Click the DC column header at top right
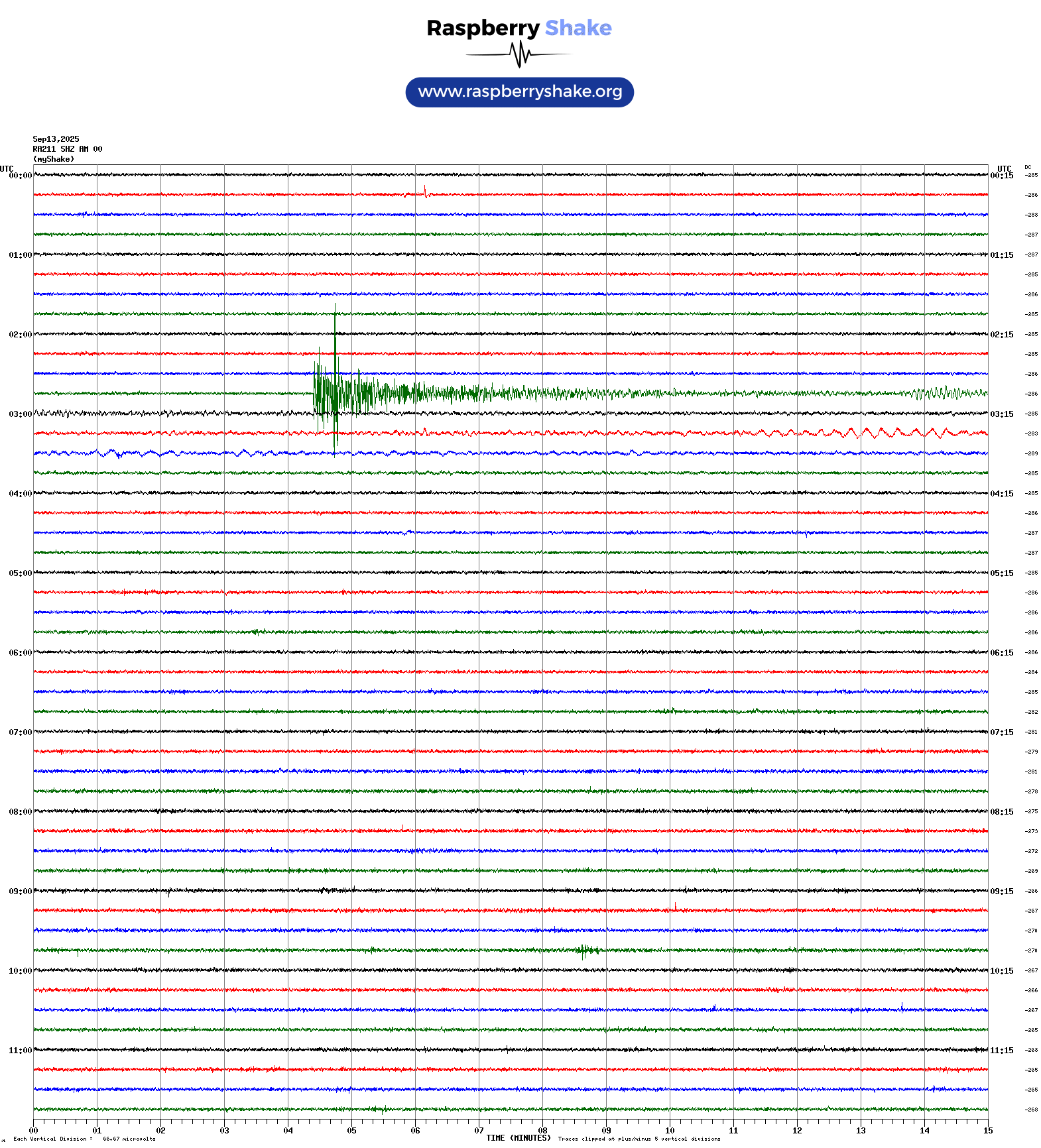The image size is (1041, 1148). 1028,167
